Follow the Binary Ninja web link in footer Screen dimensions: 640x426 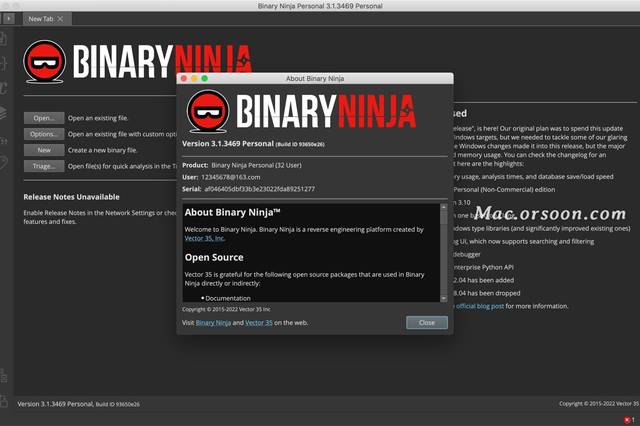pyautogui.click(x=213, y=322)
